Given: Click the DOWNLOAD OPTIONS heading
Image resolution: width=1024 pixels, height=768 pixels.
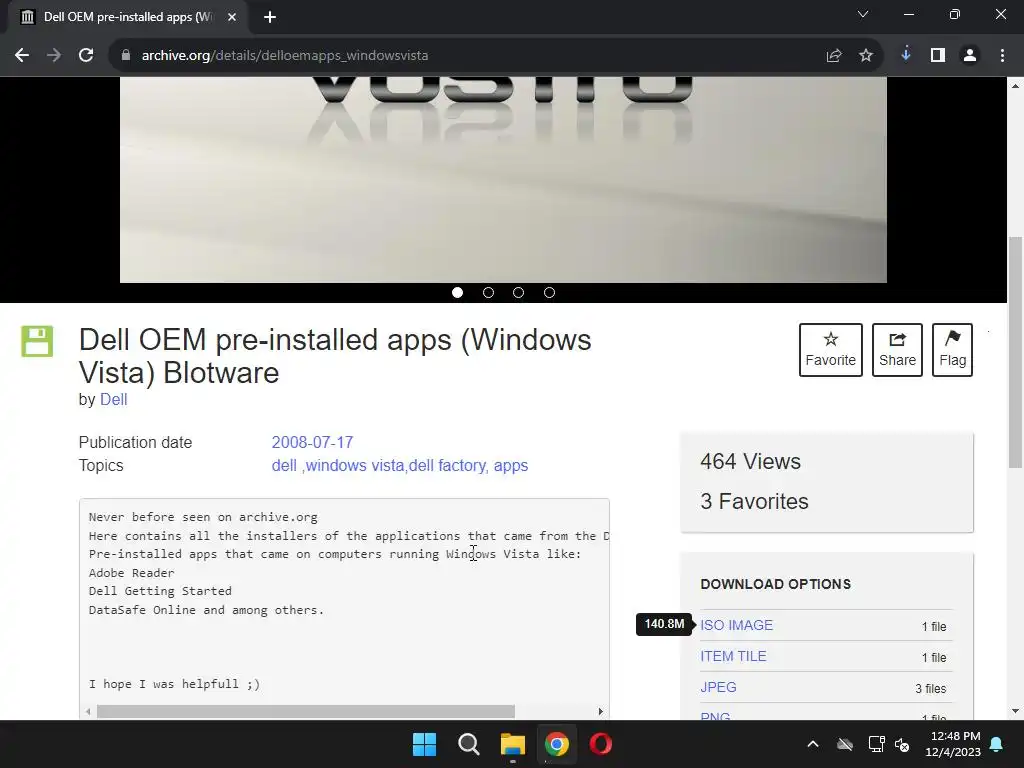Looking at the screenshot, I should pyautogui.click(x=776, y=584).
